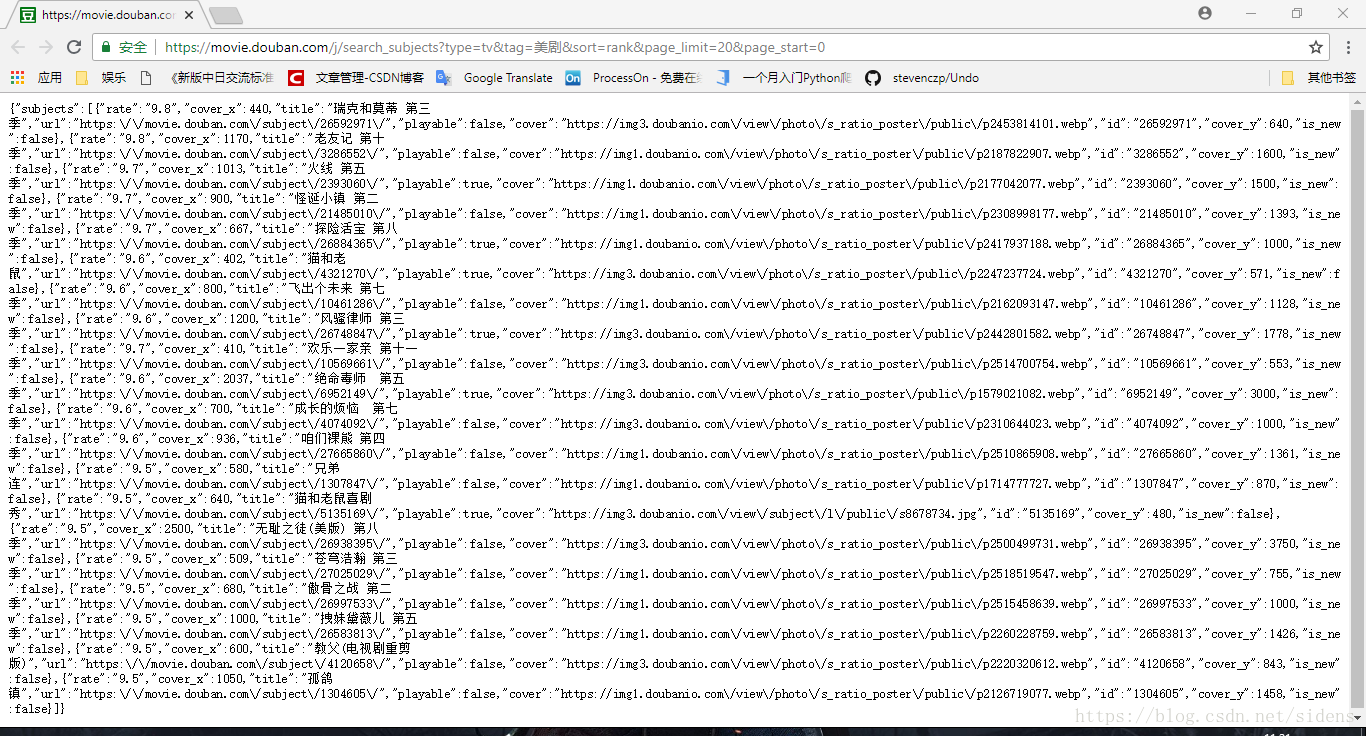1366x736 pixels.
Task: Click the title text "探险活宝 第八"
Action: [355, 228]
